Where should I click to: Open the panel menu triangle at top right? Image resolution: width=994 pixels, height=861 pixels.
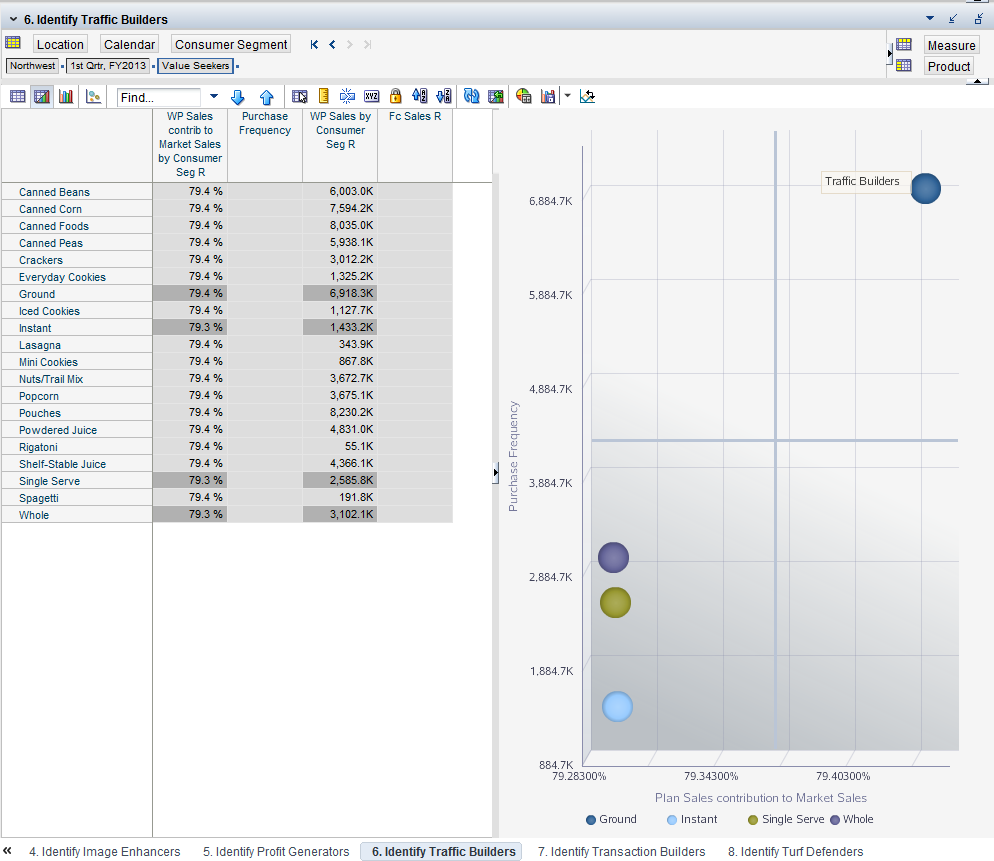click(x=930, y=18)
